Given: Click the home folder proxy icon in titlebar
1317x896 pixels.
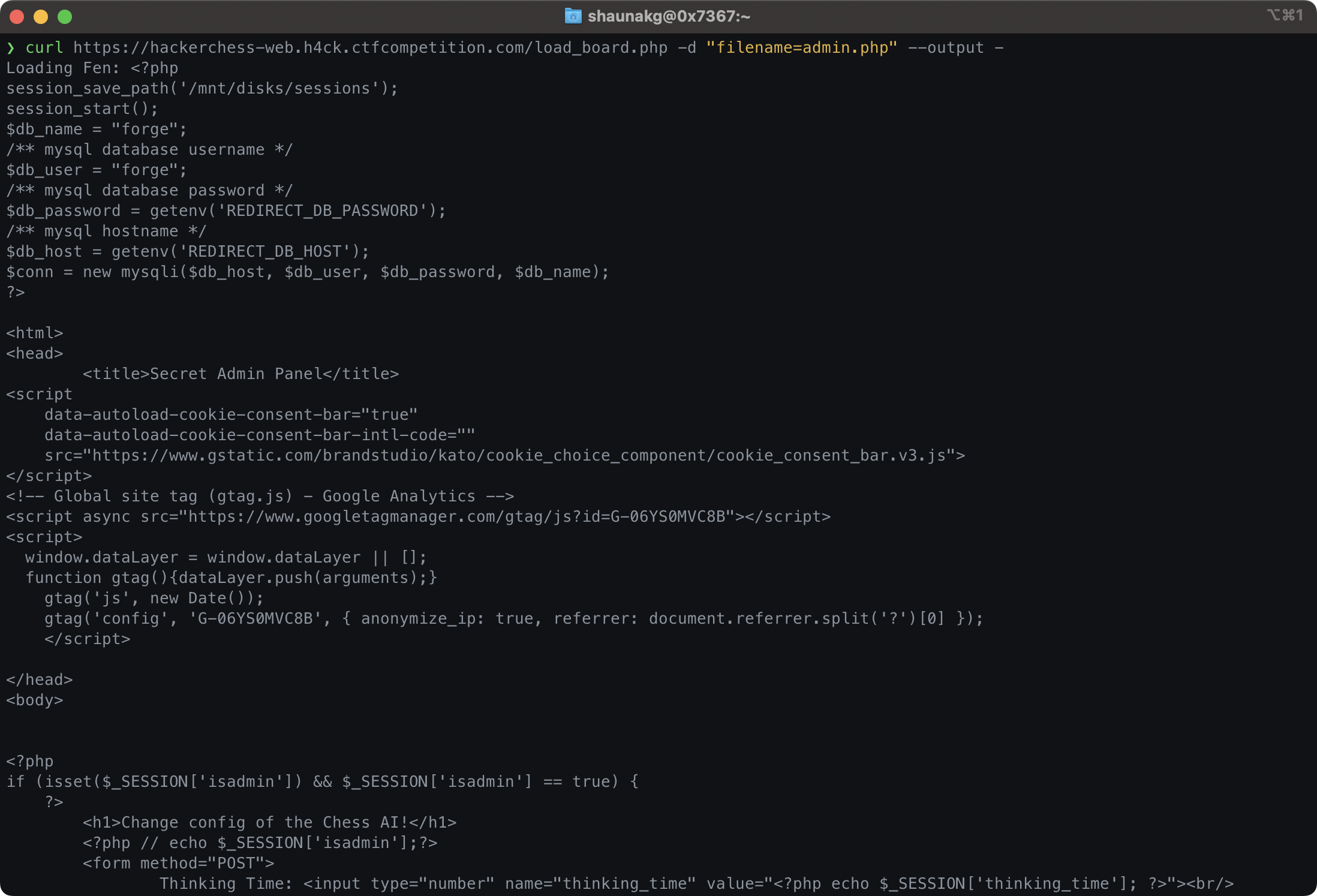Looking at the screenshot, I should (x=572, y=16).
